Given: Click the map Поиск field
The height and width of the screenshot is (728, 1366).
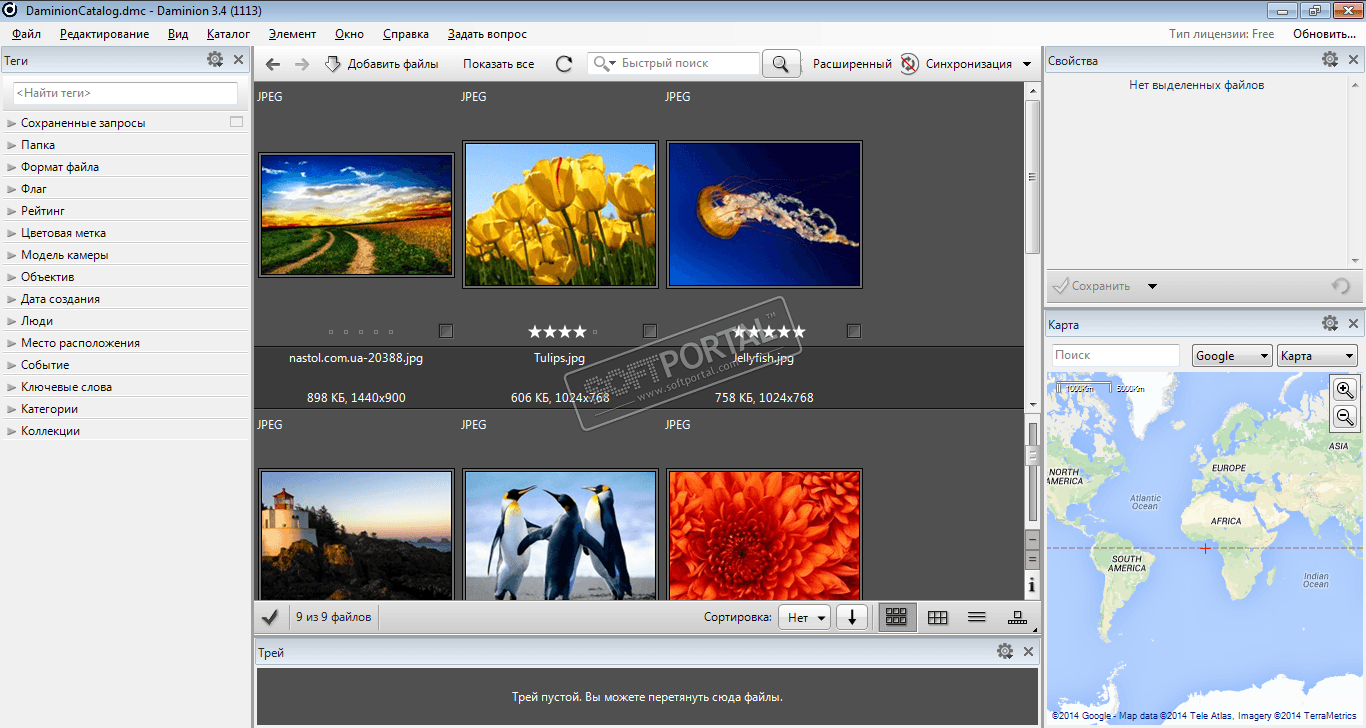Looking at the screenshot, I should click(x=1116, y=356).
